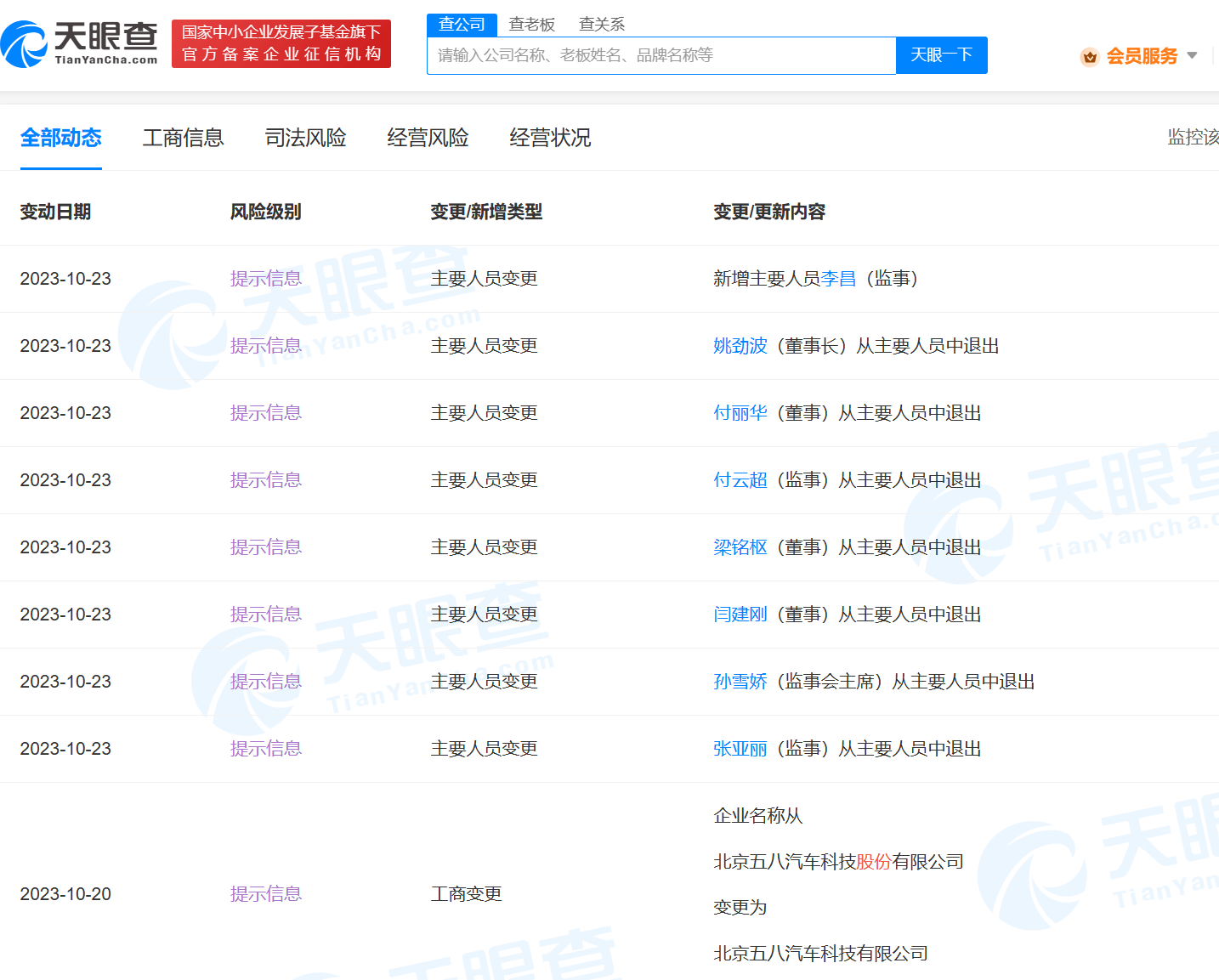Open the 李昌 person link
The height and width of the screenshot is (980, 1219).
pos(838,279)
